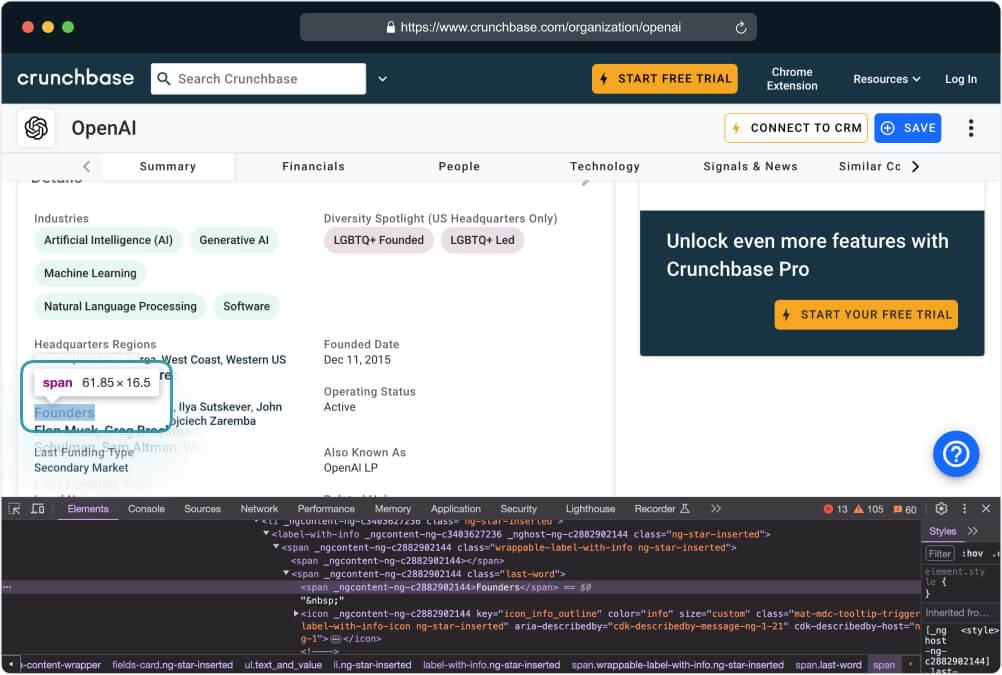Toggle the :hov element state button
Screen dimensions: 1002x675
tap(973, 553)
